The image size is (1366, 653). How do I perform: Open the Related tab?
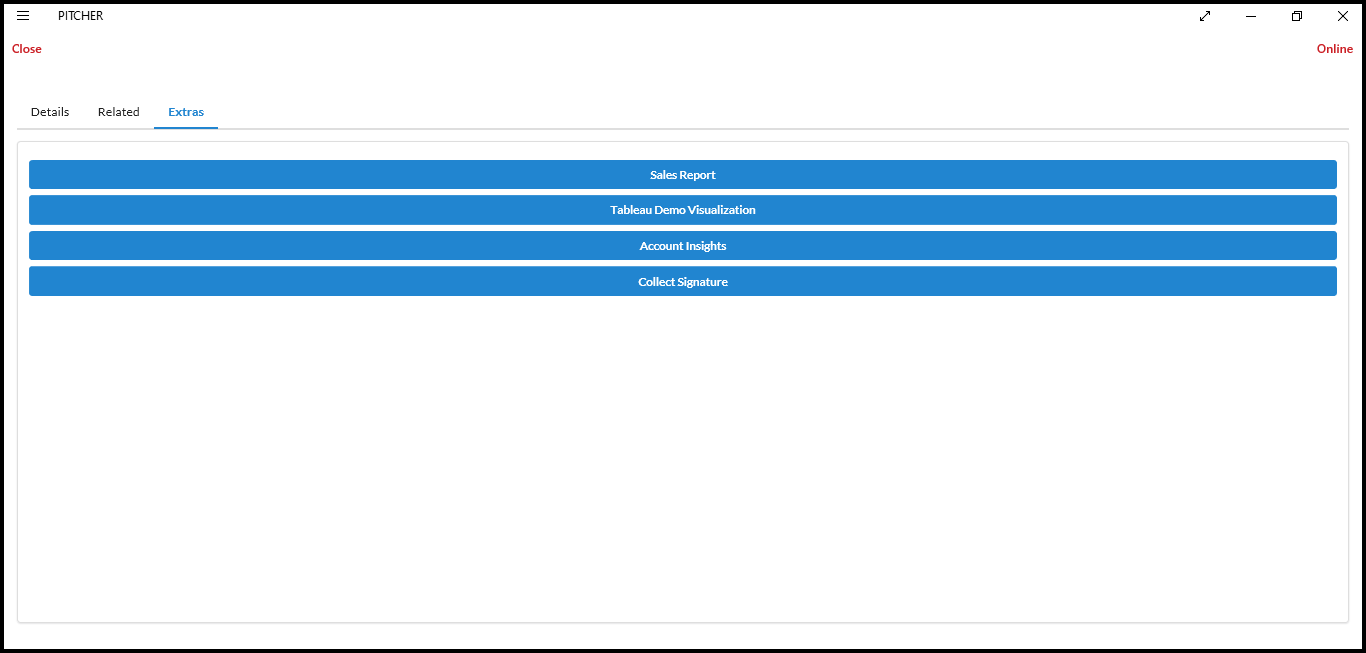click(118, 111)
